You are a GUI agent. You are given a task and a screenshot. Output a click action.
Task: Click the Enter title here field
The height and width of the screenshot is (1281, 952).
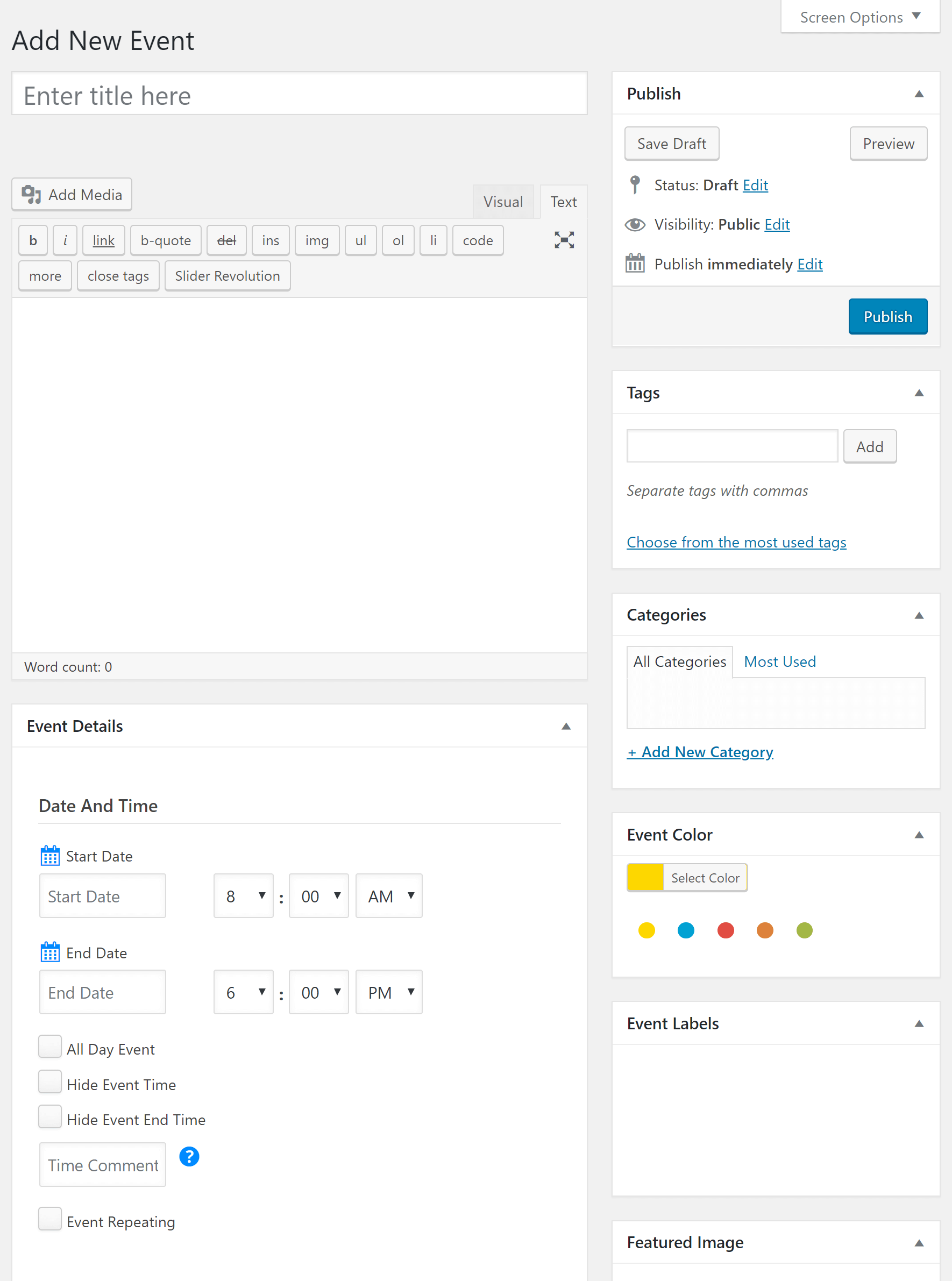(x=299, y=95)
